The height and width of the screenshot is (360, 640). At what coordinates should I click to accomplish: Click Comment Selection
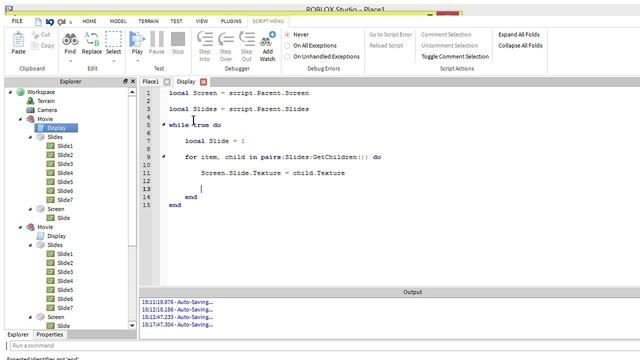[446, 35]
